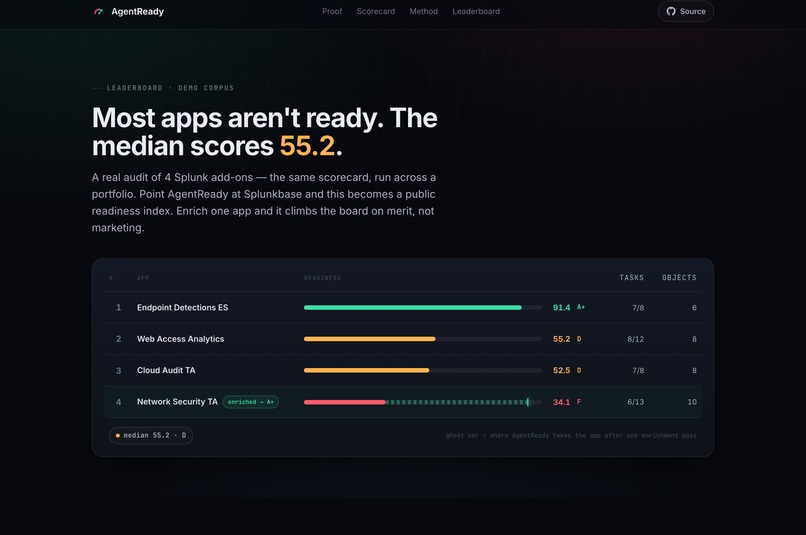Click the LEADERBOARD · DEMO CORPUS eyebrow label
Viewport: 806px width, 535px height.
(x=170, y=88)
